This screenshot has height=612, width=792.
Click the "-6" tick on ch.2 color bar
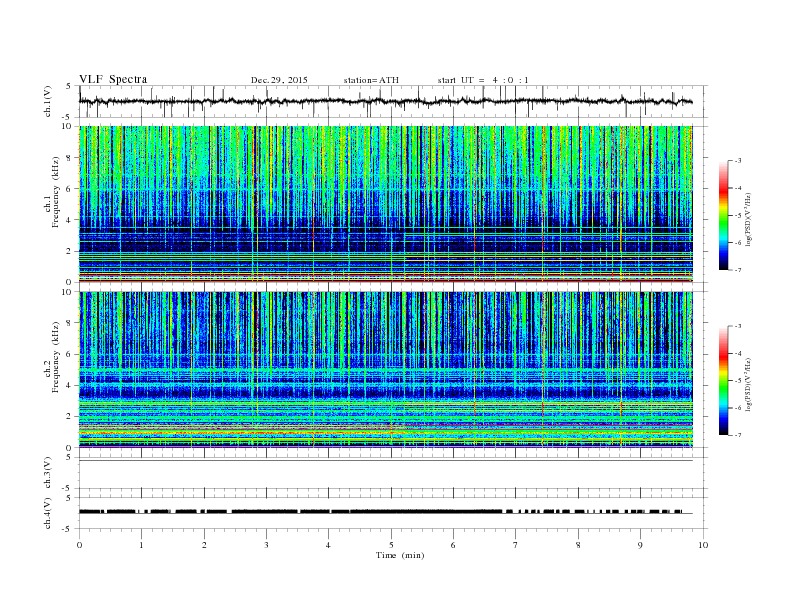pos(738,408)
